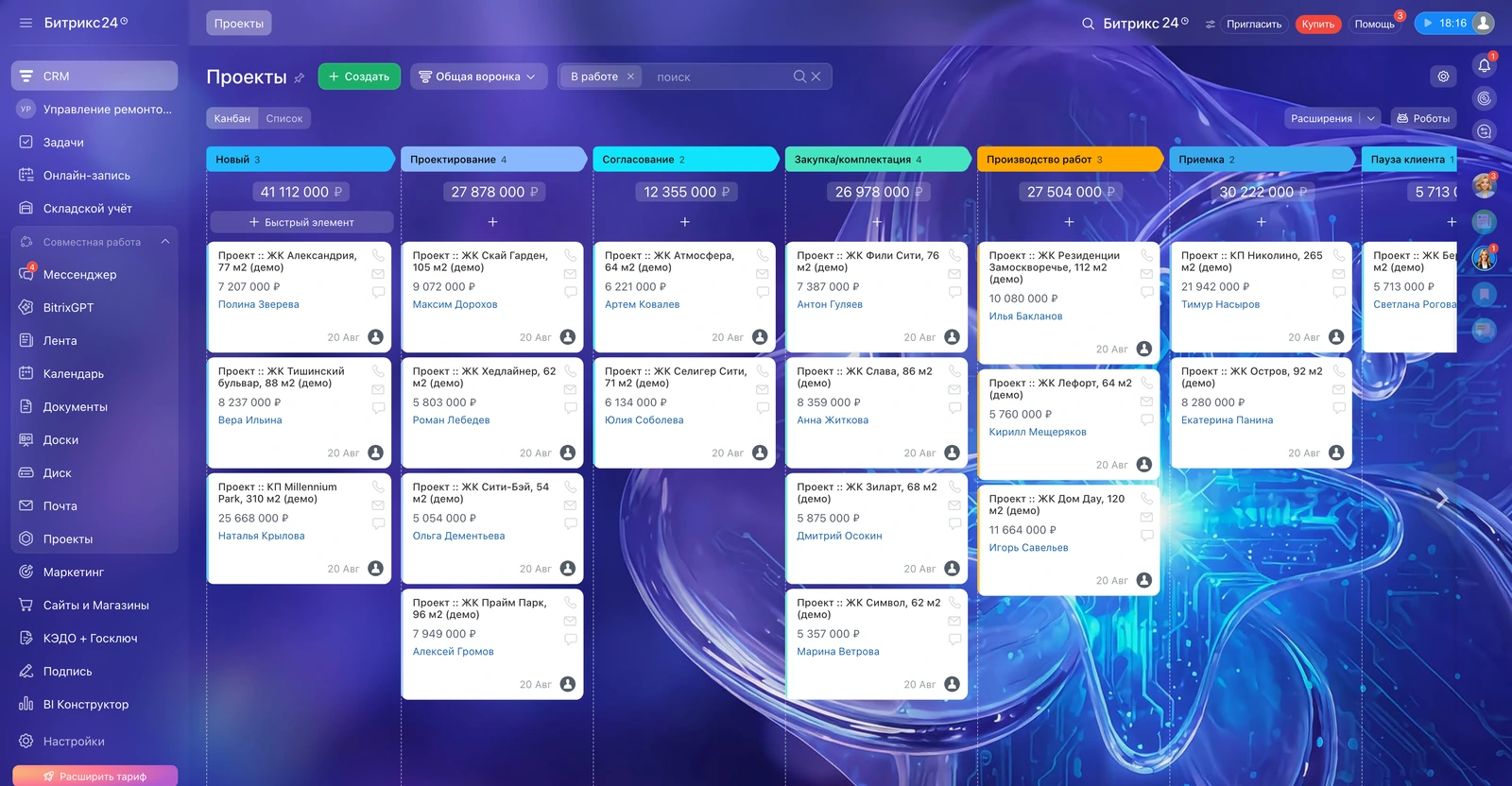1512x786 pixels.
Task: Pin the Проекты page title
Action: (300, 77)
